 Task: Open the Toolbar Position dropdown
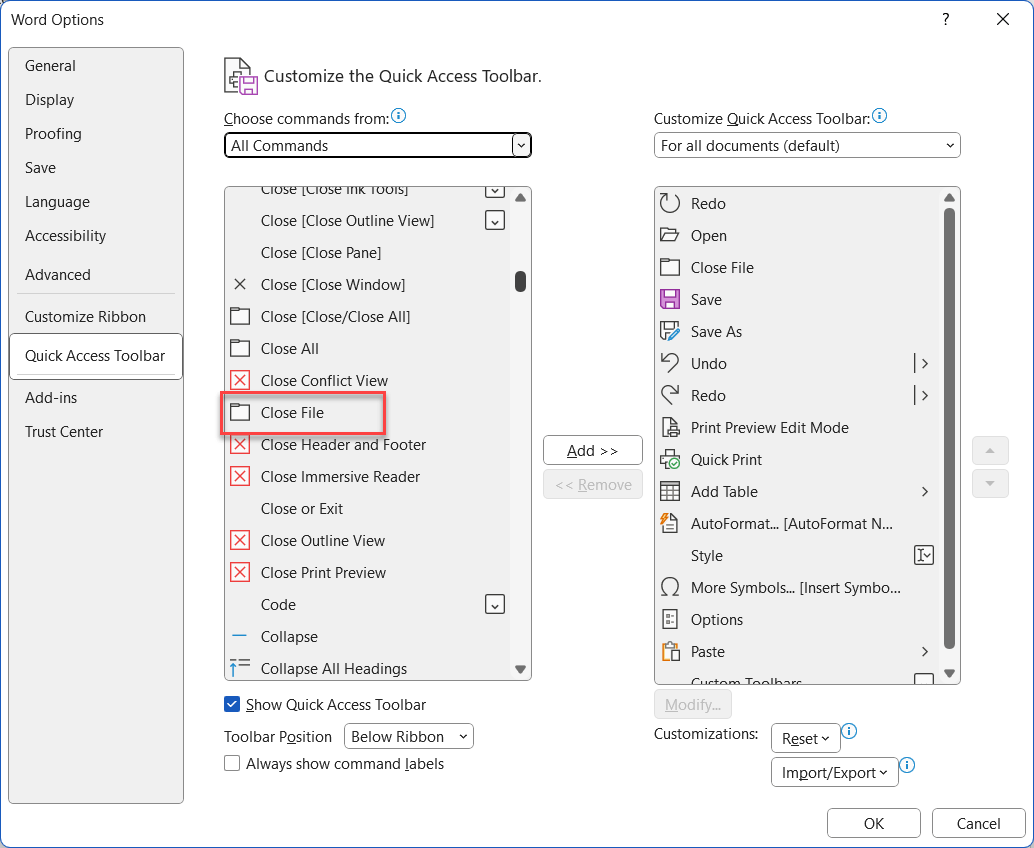pyautogui.click(x=409, y=737)
